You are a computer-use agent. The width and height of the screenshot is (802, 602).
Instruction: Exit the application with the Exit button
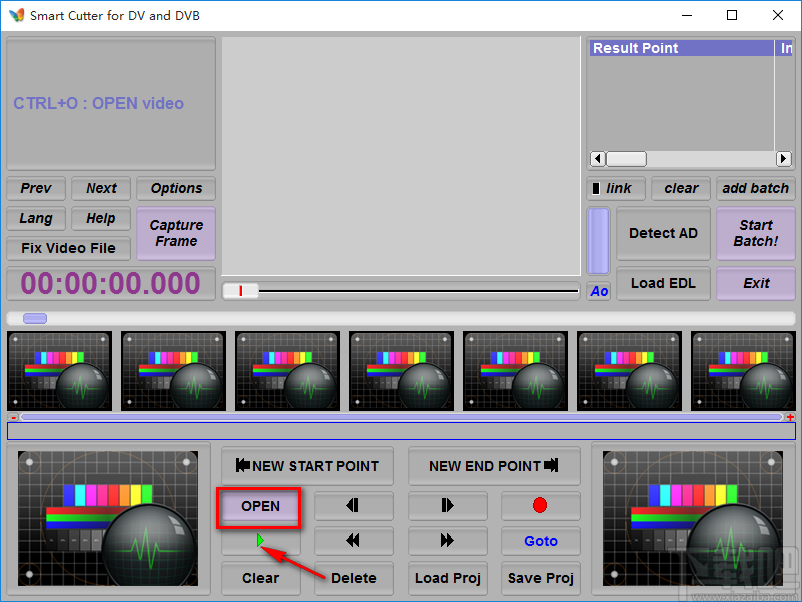[755, 283]
